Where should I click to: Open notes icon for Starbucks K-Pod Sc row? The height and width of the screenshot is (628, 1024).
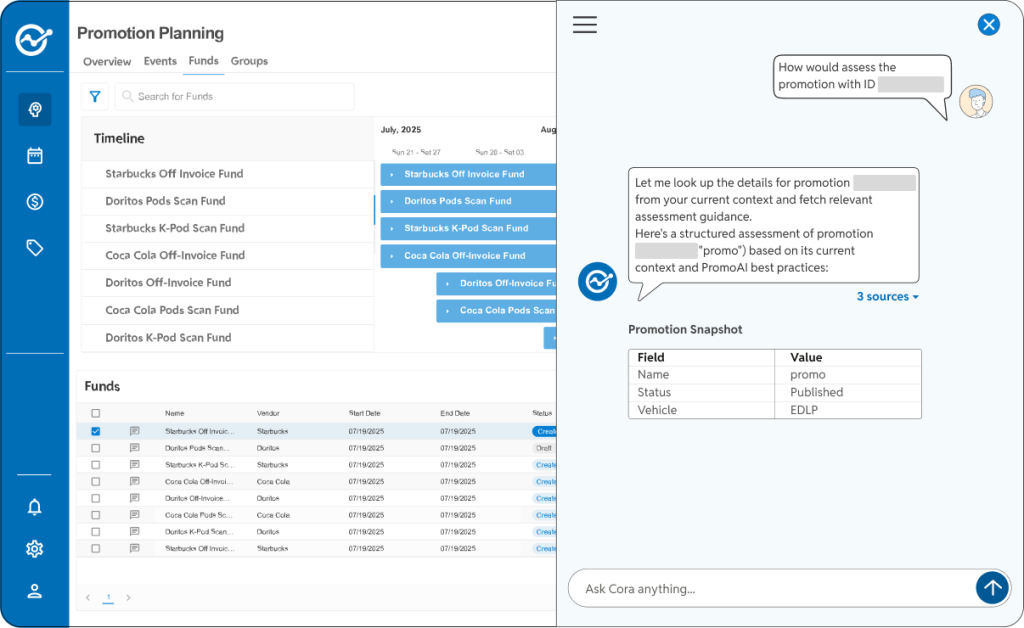pyautogui.click(x=135, y=465)
